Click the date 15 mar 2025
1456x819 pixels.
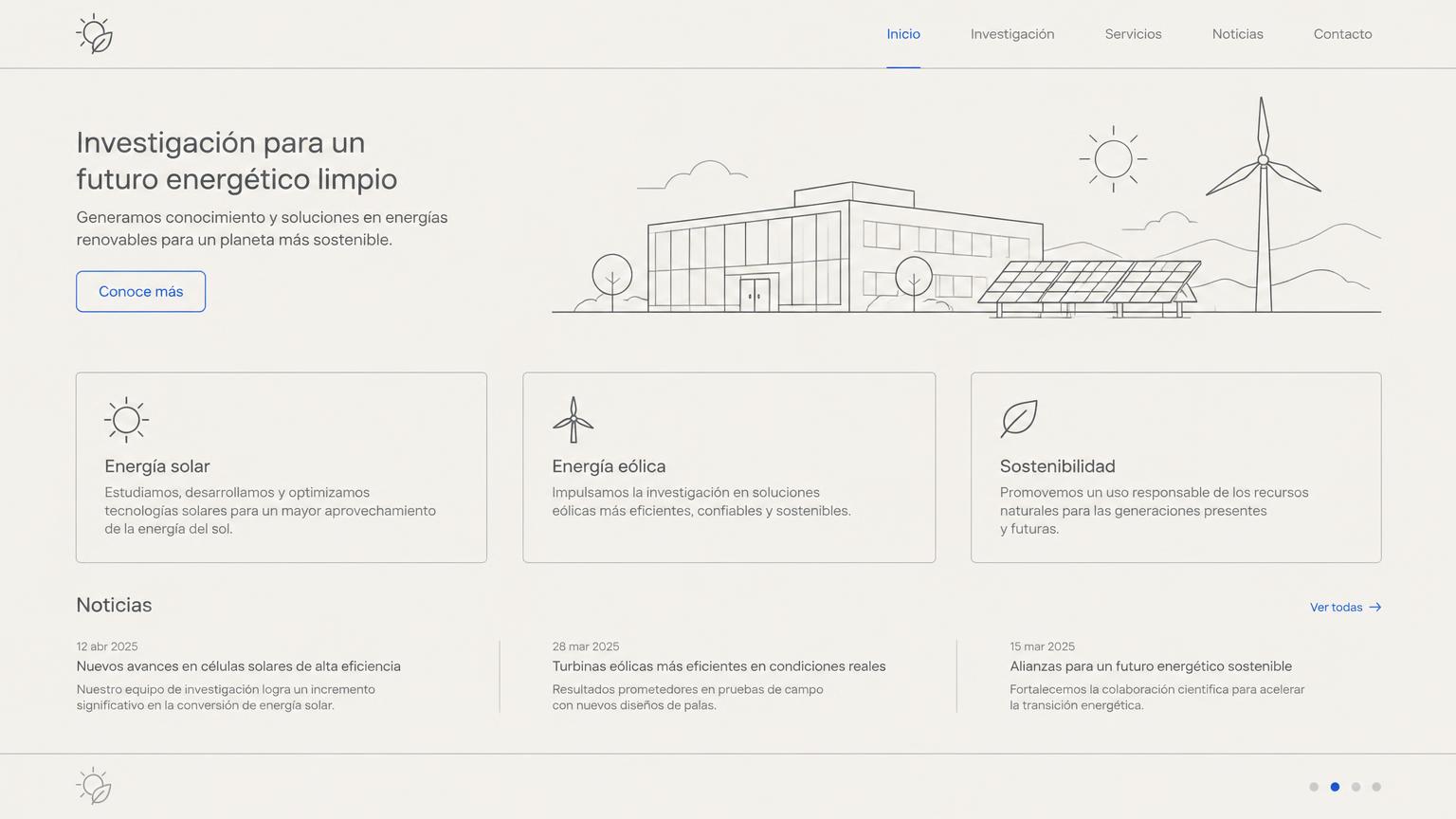click(1042, 646)
